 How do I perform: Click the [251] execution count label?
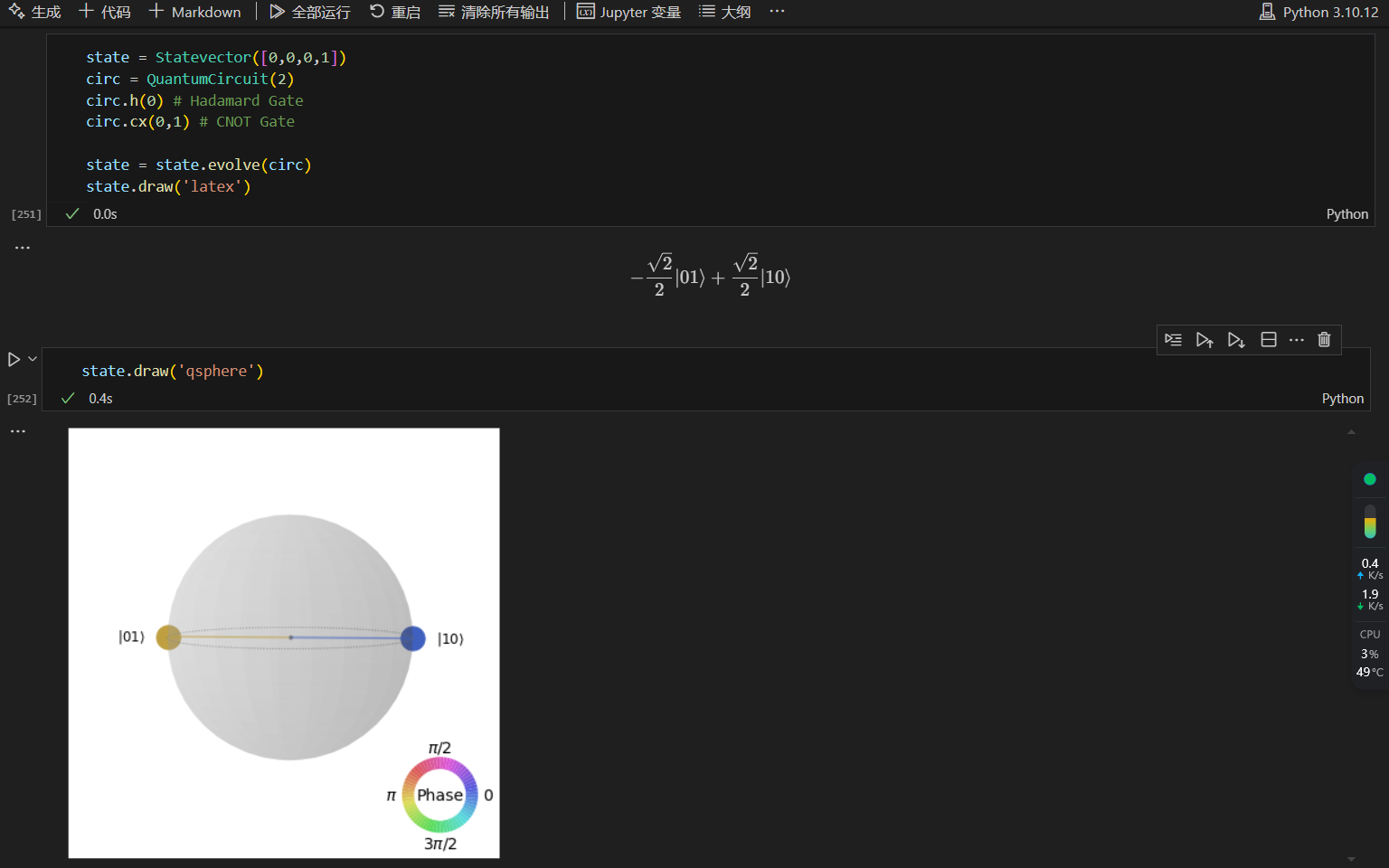tap(26, 214)
